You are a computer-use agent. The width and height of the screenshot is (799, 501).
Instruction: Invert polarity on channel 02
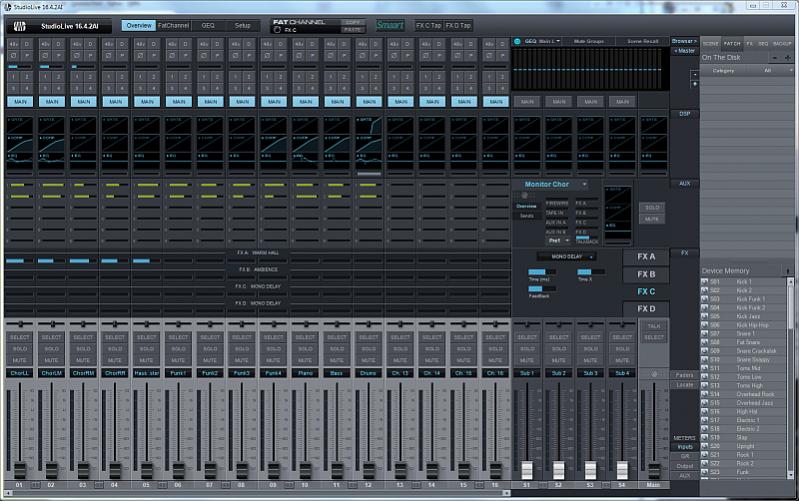click(45, 55)
